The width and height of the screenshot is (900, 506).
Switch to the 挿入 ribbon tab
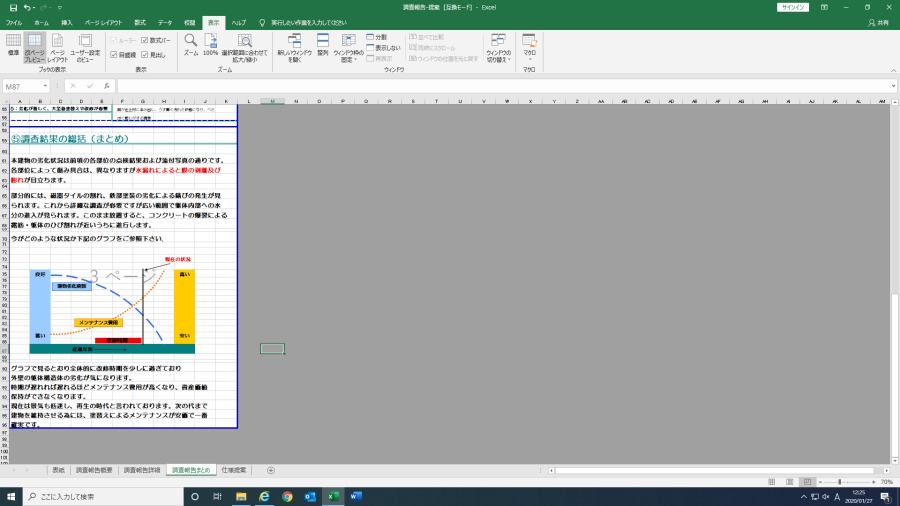(x=67, y=23)
